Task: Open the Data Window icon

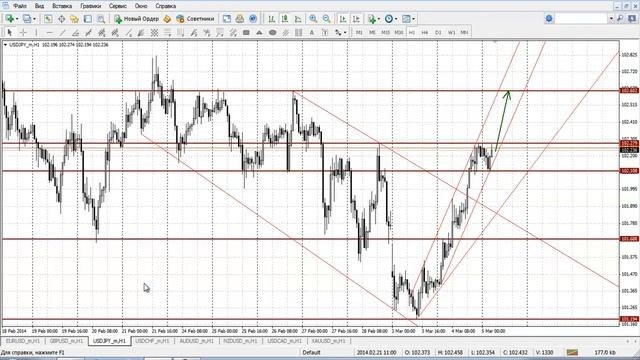Action: (x=61, y=19)
